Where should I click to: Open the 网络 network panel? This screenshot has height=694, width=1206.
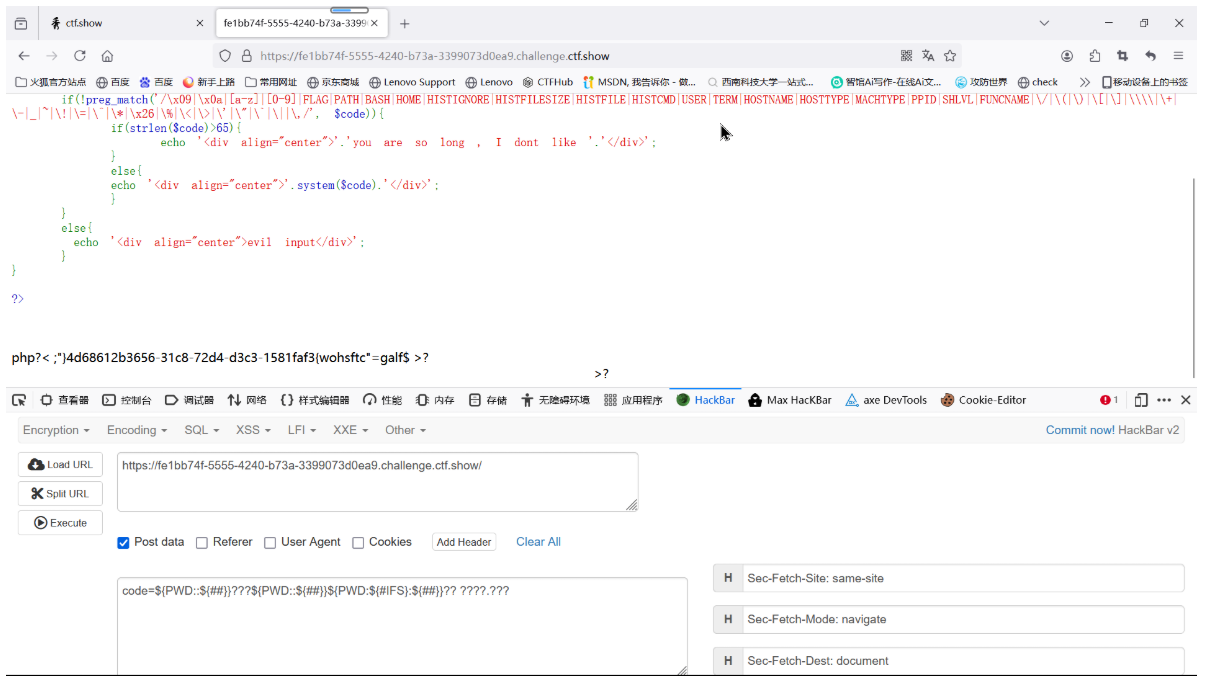coord(247,400)
